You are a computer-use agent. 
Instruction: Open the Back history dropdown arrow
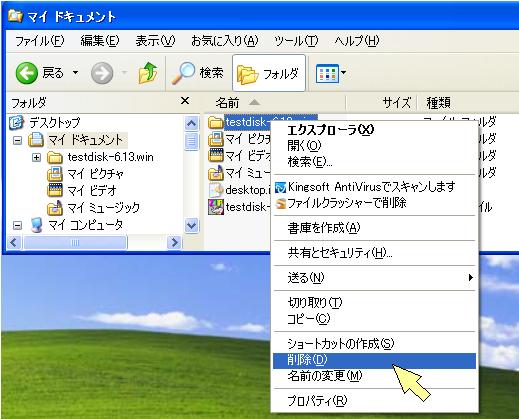coord(76,72)
